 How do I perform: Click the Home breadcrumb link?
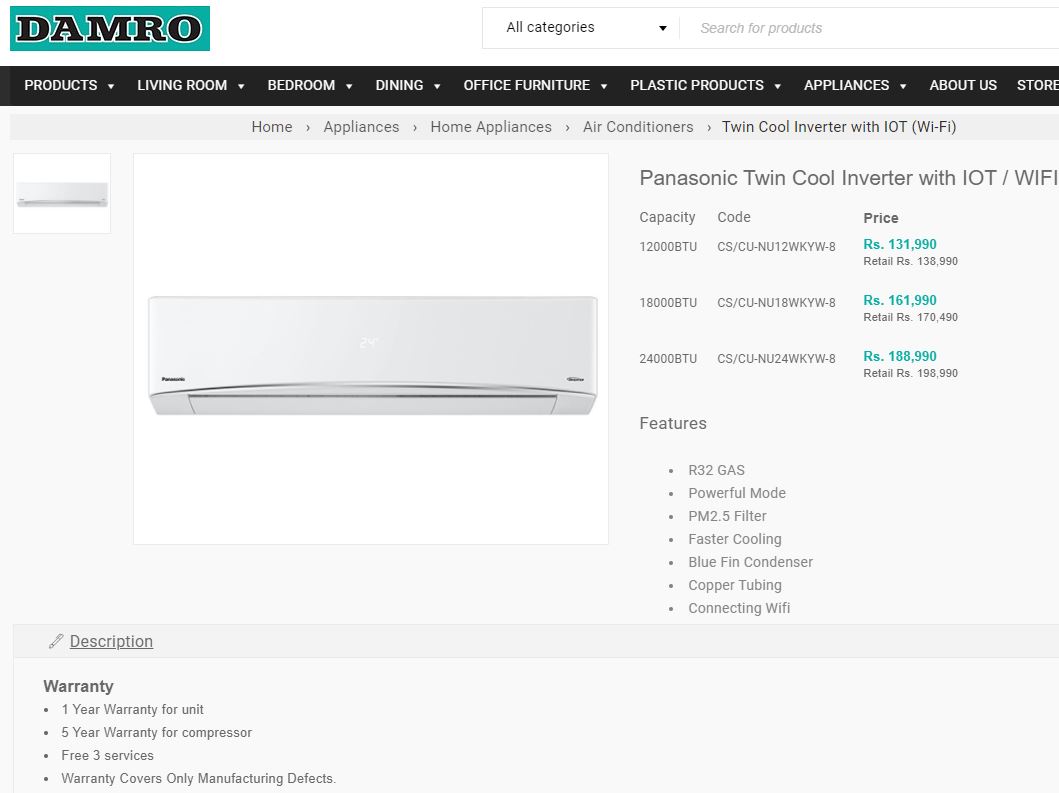tap(272, 127)
